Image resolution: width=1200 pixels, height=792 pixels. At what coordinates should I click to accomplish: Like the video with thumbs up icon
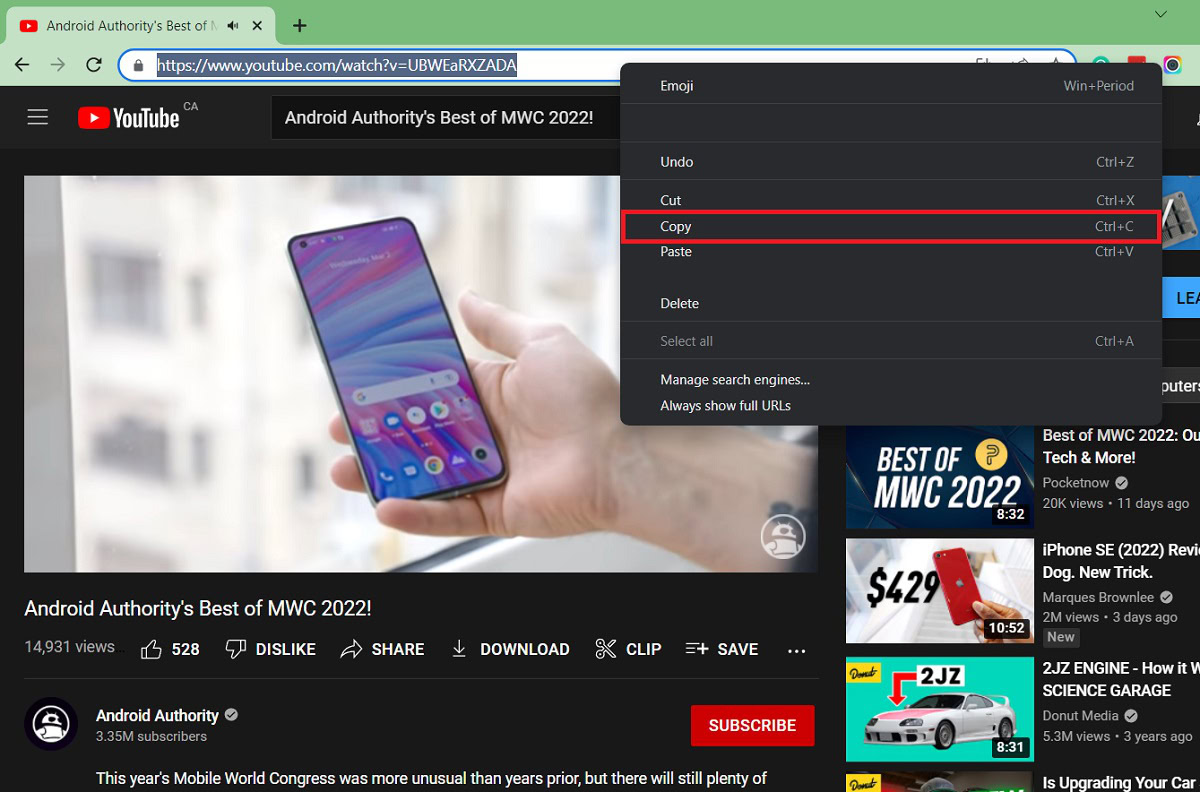152,650
